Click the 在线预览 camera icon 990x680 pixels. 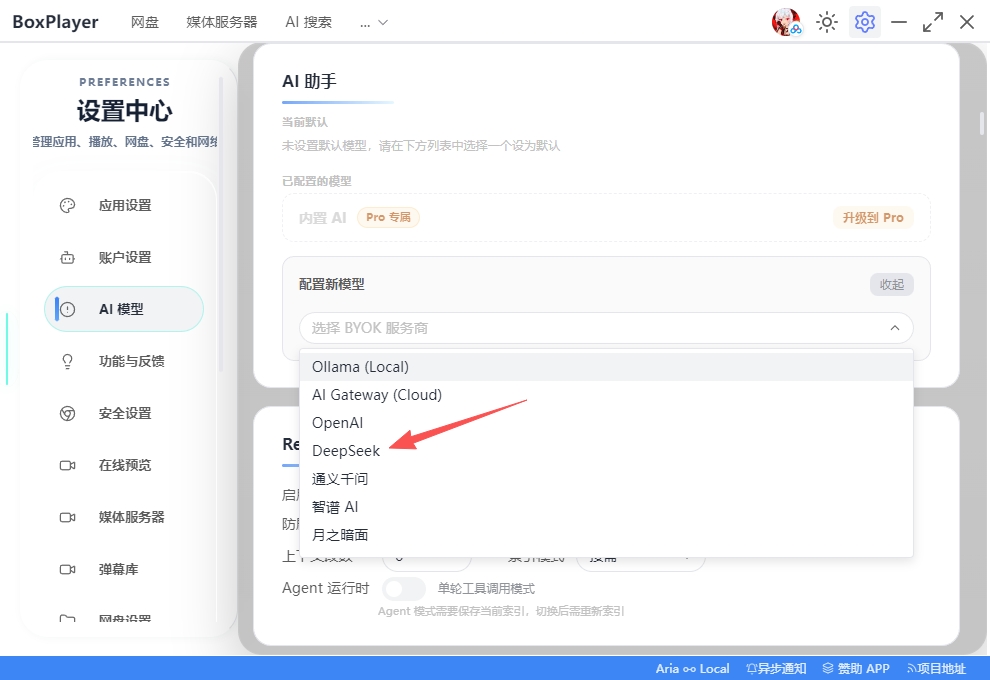(x=68, y=465)
